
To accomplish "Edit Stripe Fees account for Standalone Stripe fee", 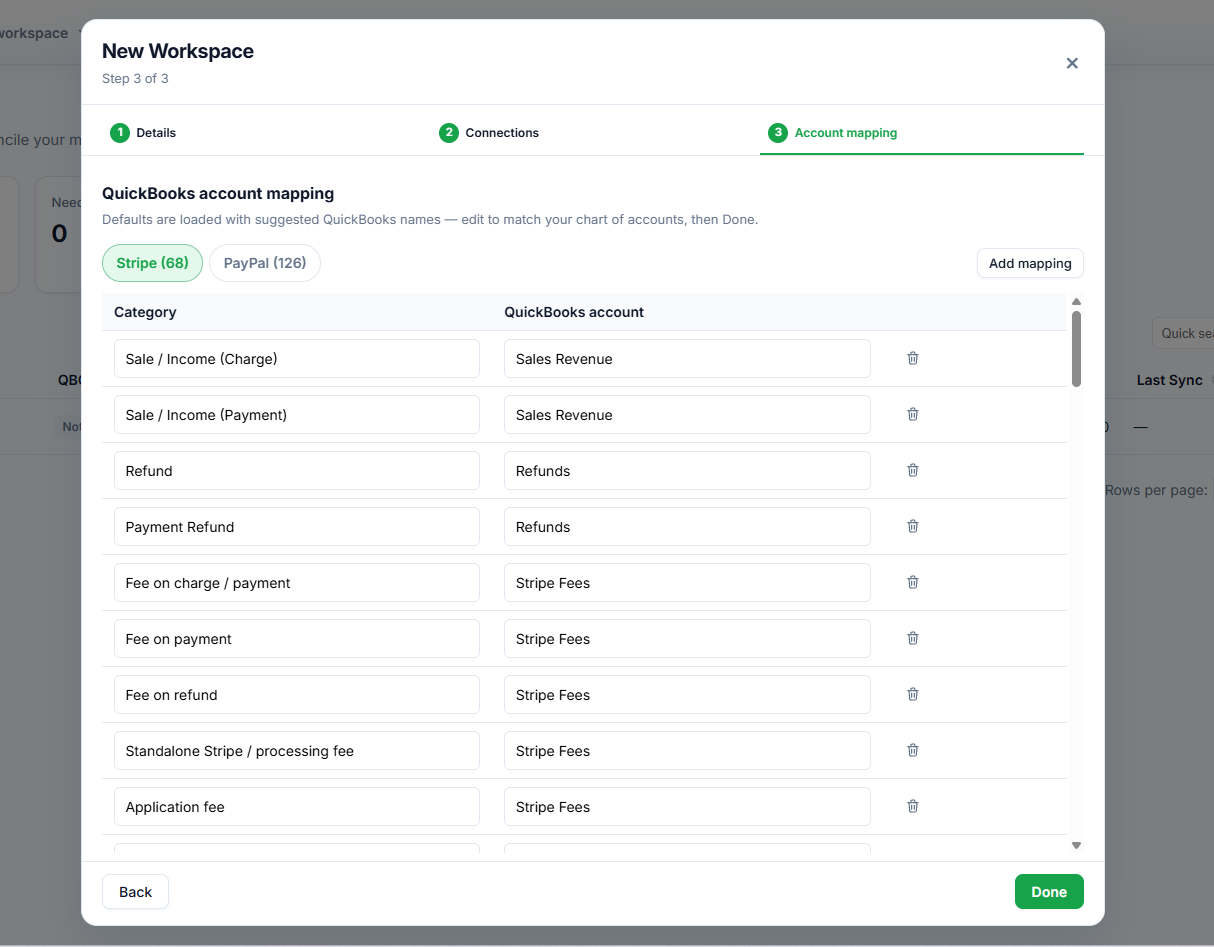I will [687, 751].
